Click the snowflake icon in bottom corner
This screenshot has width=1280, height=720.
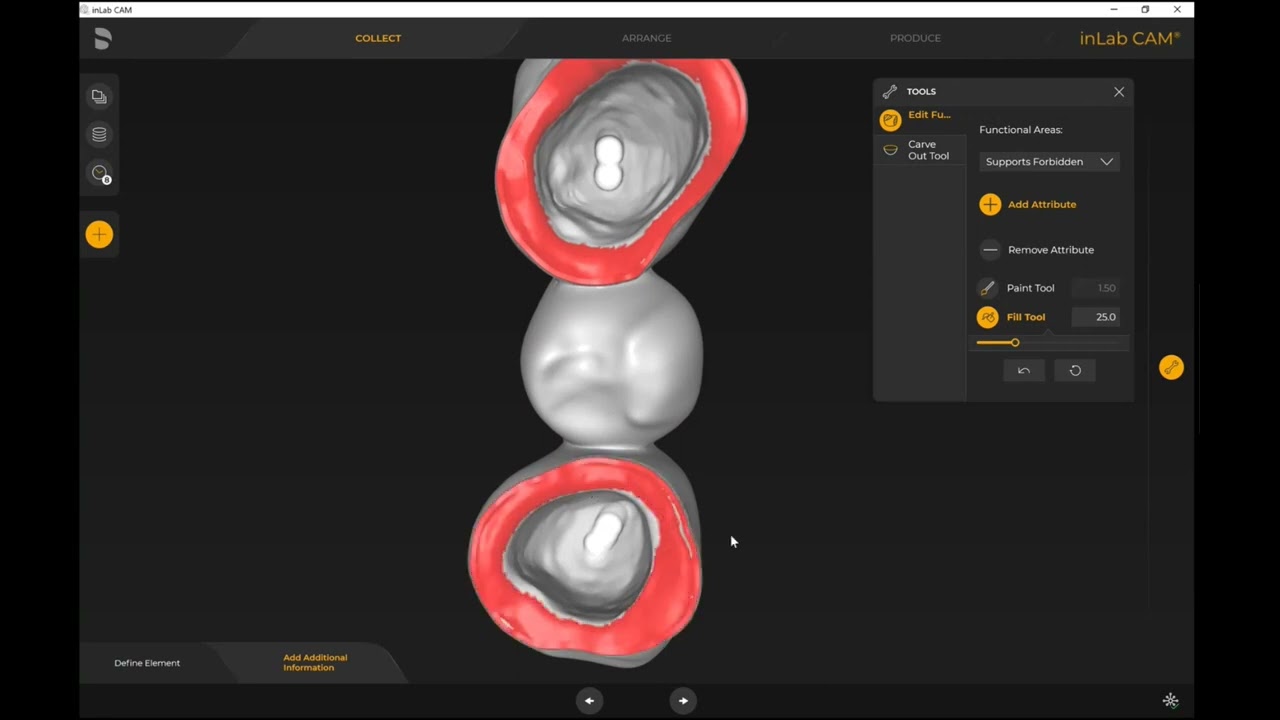pyautogui.click(x=1171, y=701)
